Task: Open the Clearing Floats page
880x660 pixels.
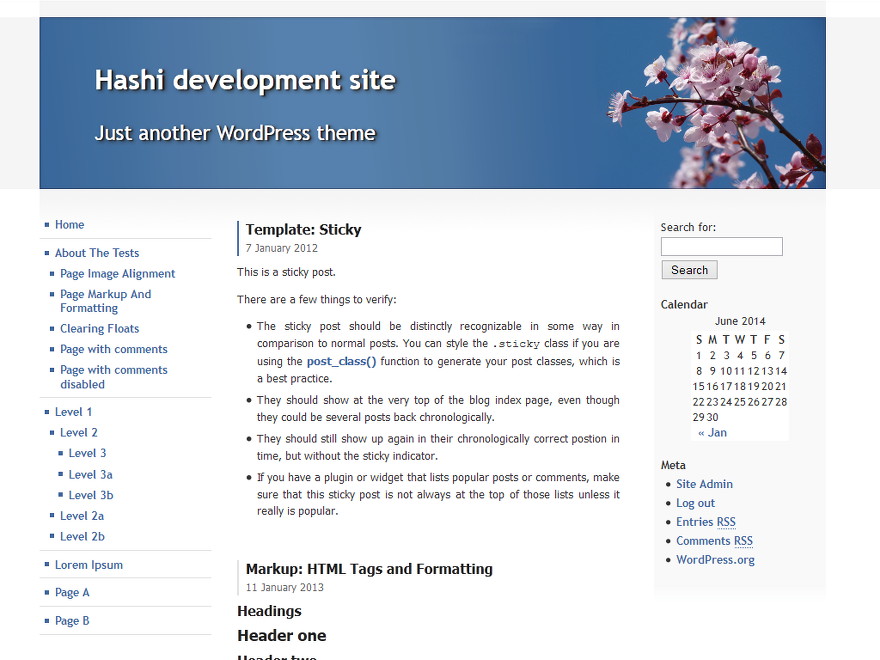Action: tap(99, 328)
